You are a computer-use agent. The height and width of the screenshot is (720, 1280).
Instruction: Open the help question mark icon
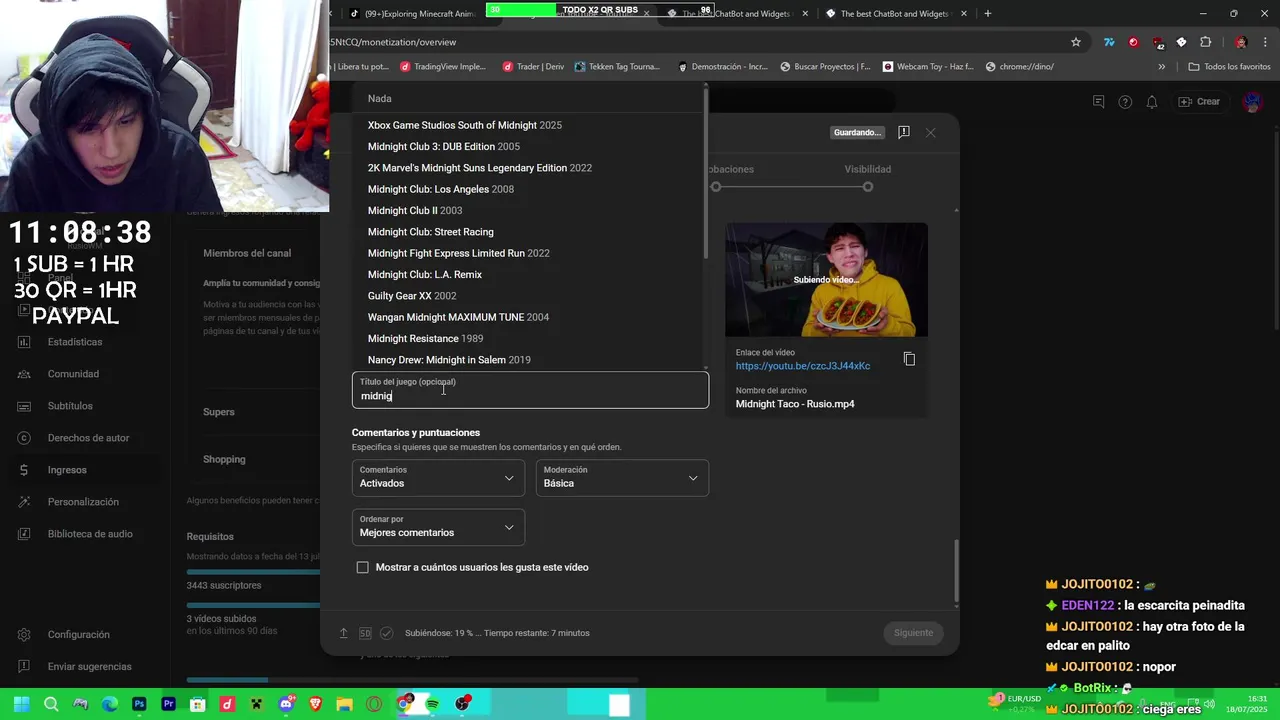(x=1125, y=102)
